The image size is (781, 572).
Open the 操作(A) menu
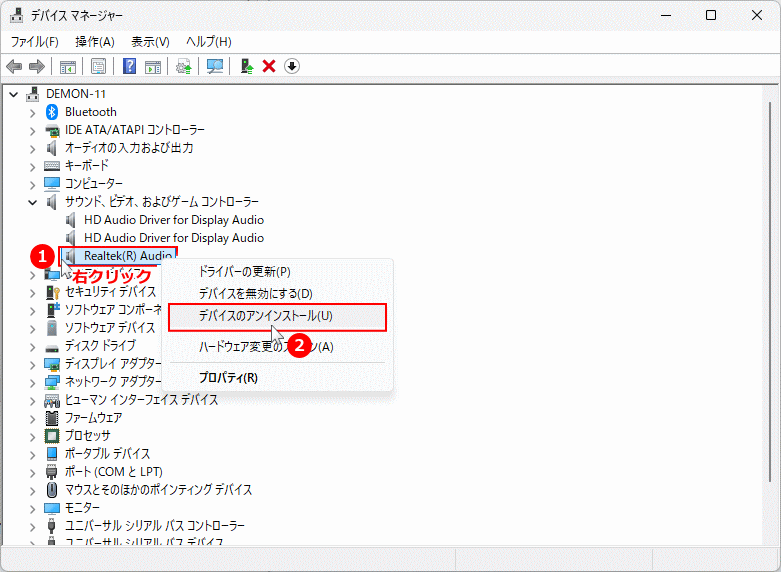click(95, 42)
